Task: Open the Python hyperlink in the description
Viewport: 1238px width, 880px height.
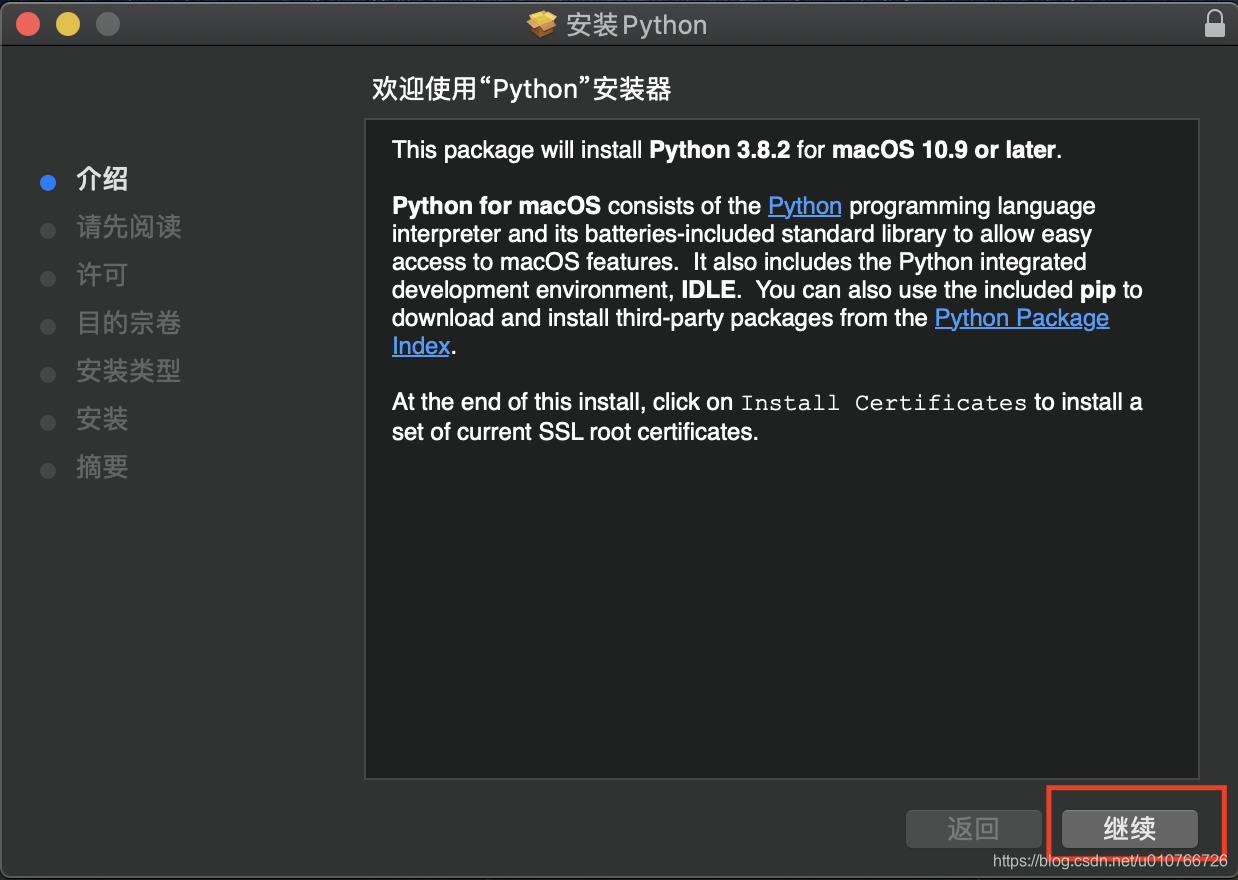Action: tap(805, 206)
